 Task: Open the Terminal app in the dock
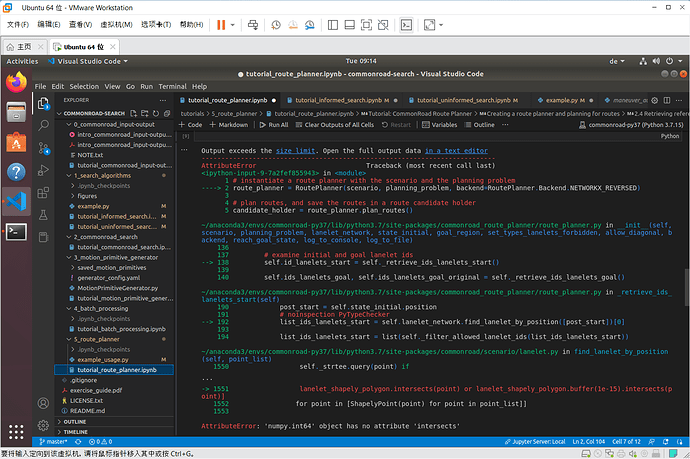14,231
